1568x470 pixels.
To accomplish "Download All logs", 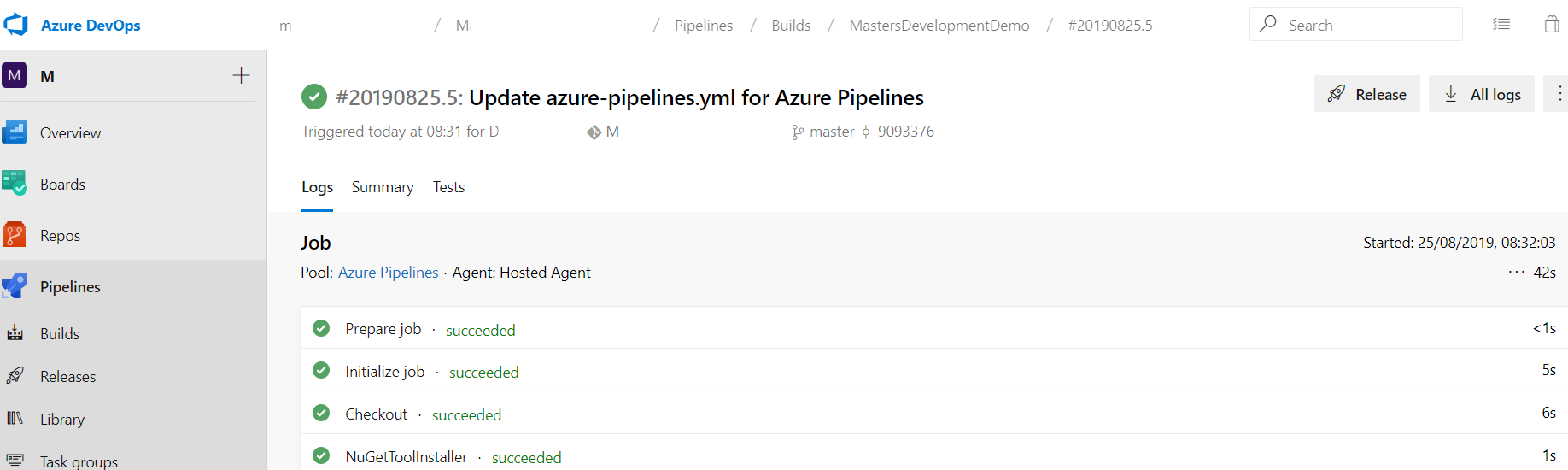I will (1481, 94).
